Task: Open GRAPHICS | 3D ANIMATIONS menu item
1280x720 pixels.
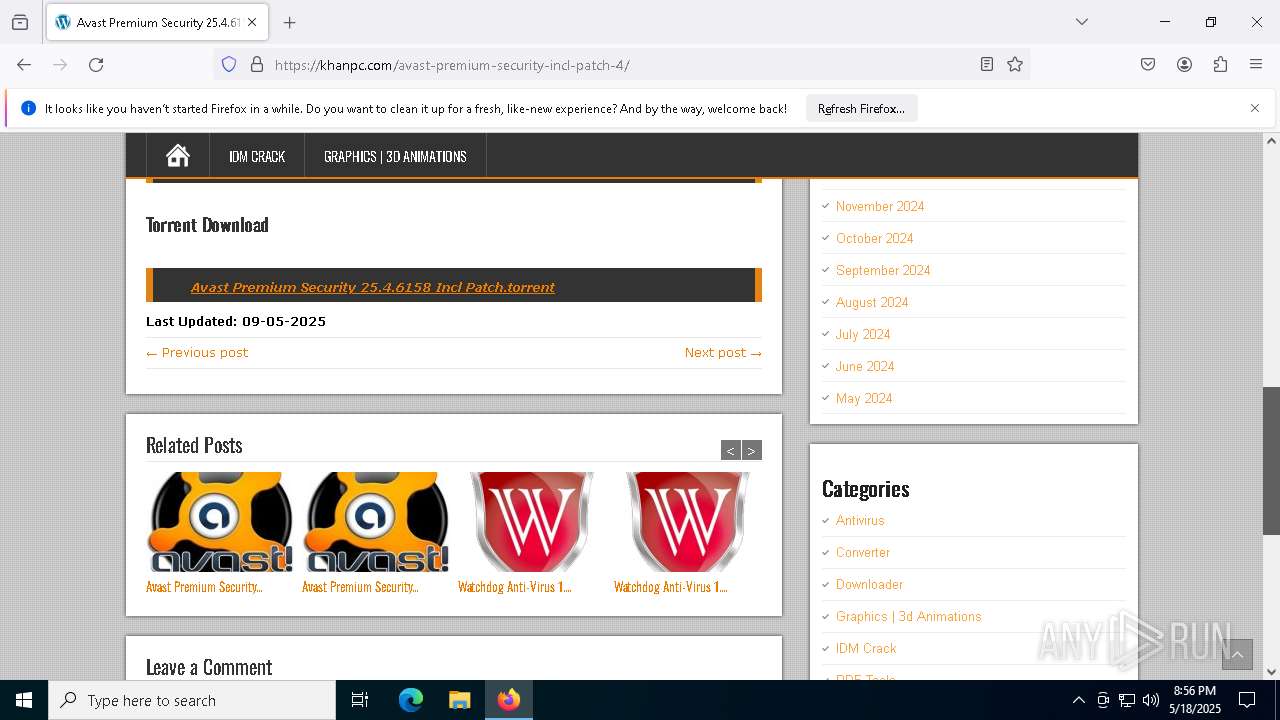Action: 395,156
